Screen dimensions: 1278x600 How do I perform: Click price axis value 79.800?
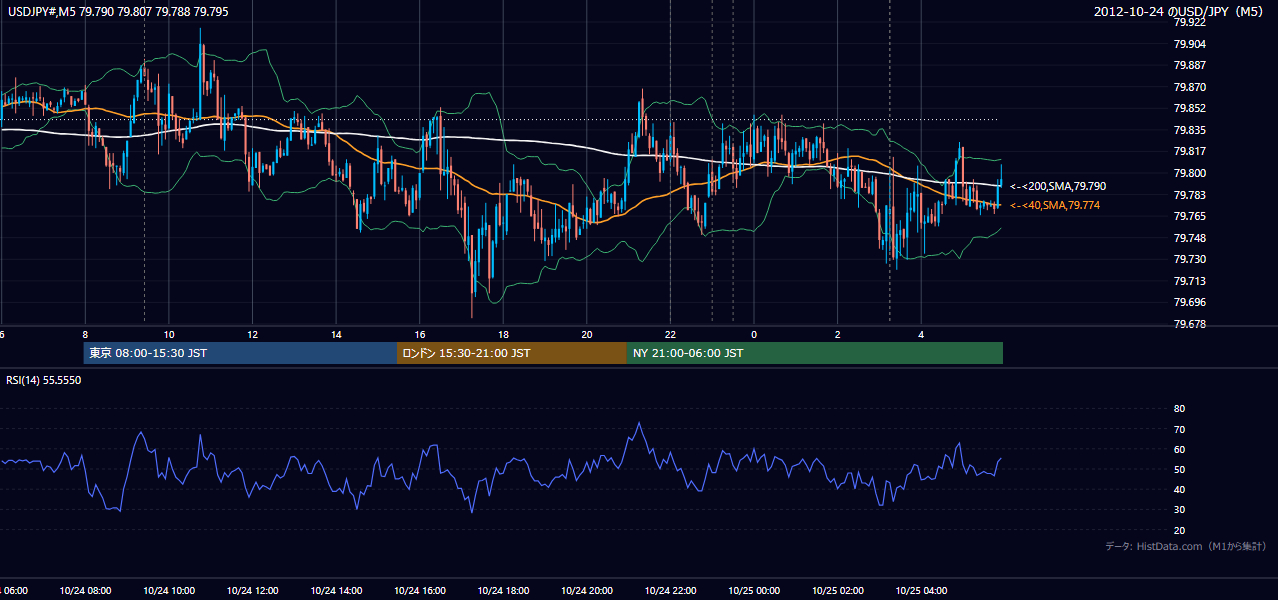(x=1189, y=173)
